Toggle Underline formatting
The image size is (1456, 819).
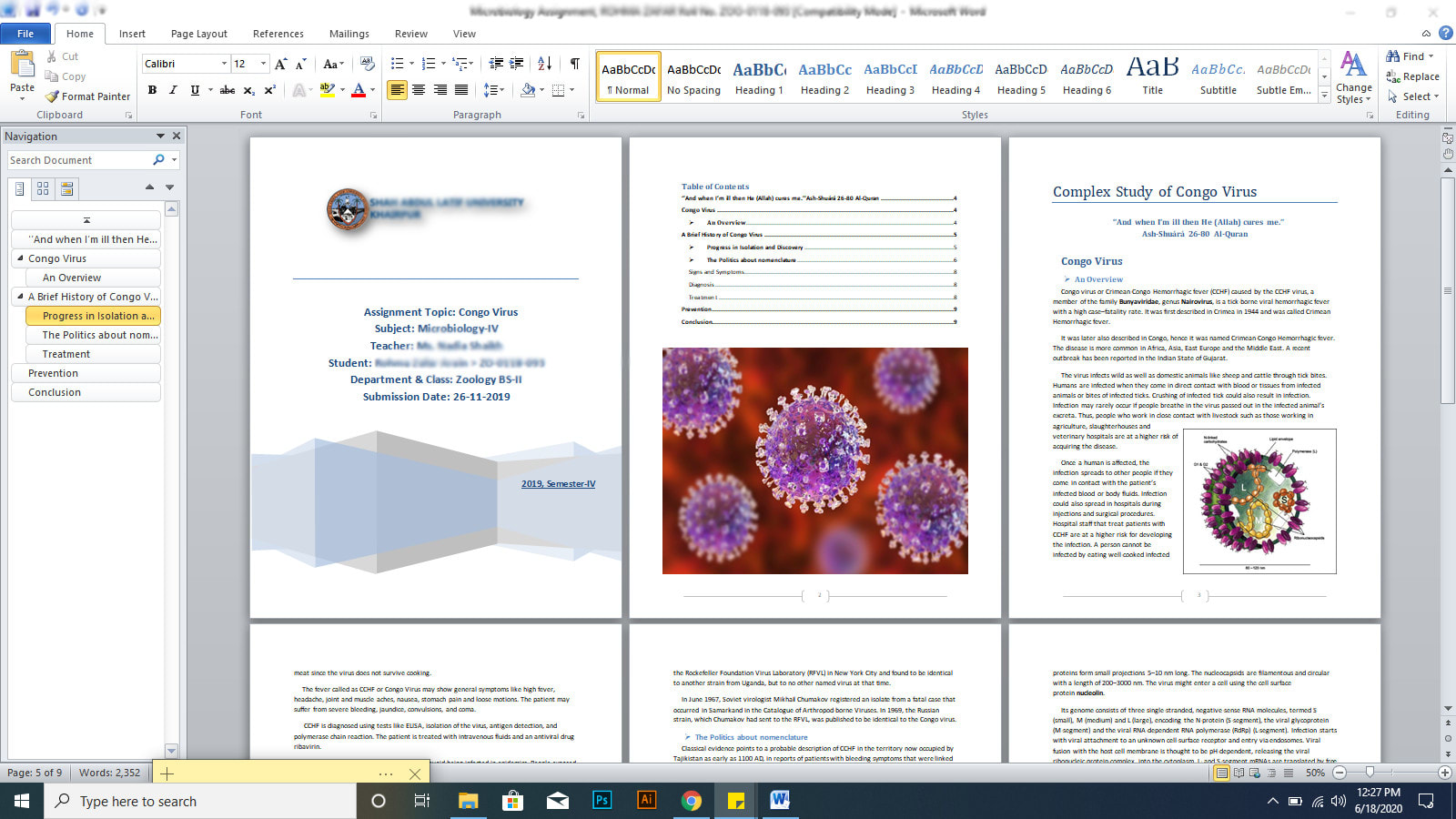pyautogui.click(x=195, y=90)
